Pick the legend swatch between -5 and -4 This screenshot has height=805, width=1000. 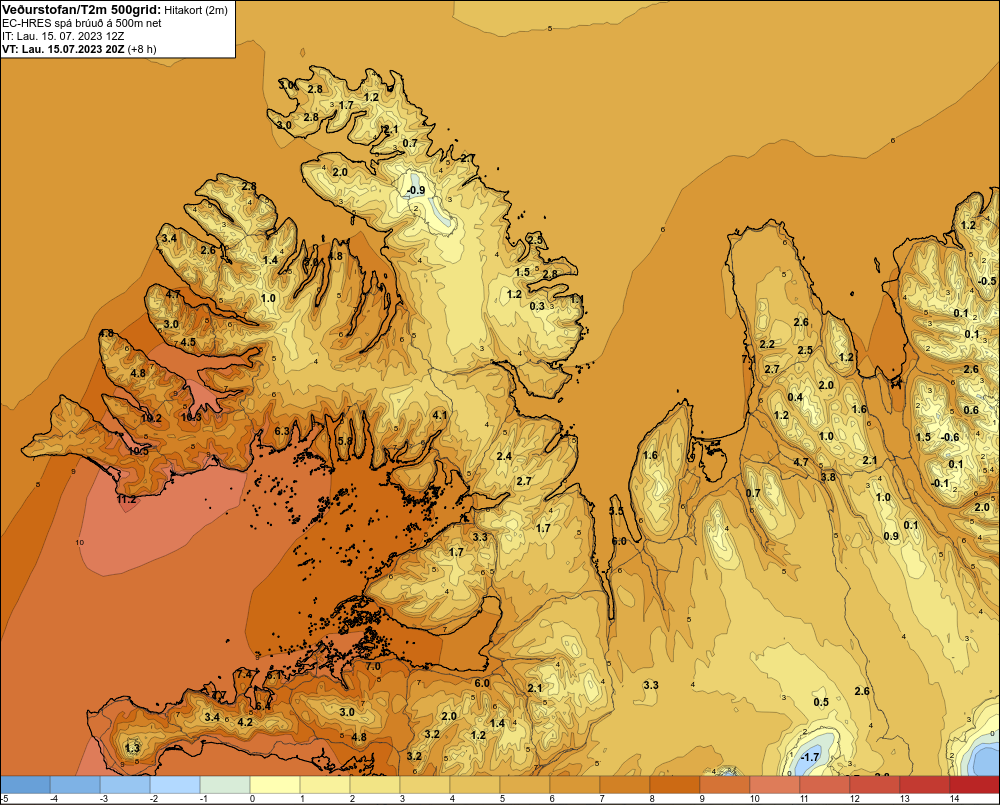coord(26,785)
